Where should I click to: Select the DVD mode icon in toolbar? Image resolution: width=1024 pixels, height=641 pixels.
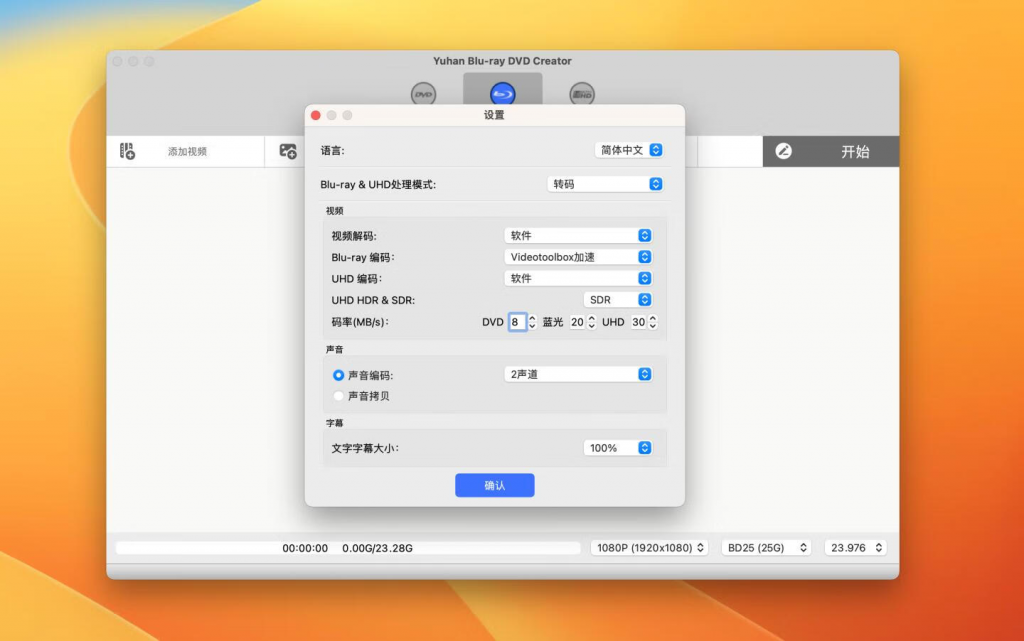tap(423, 93)
